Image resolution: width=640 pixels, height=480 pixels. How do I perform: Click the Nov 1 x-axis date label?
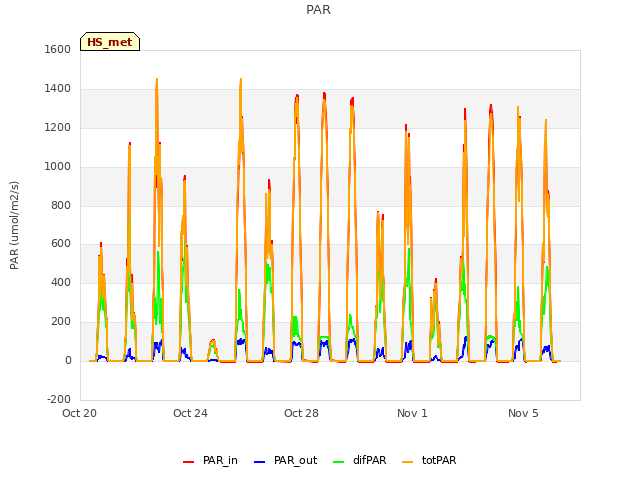[x=412, y=413]
